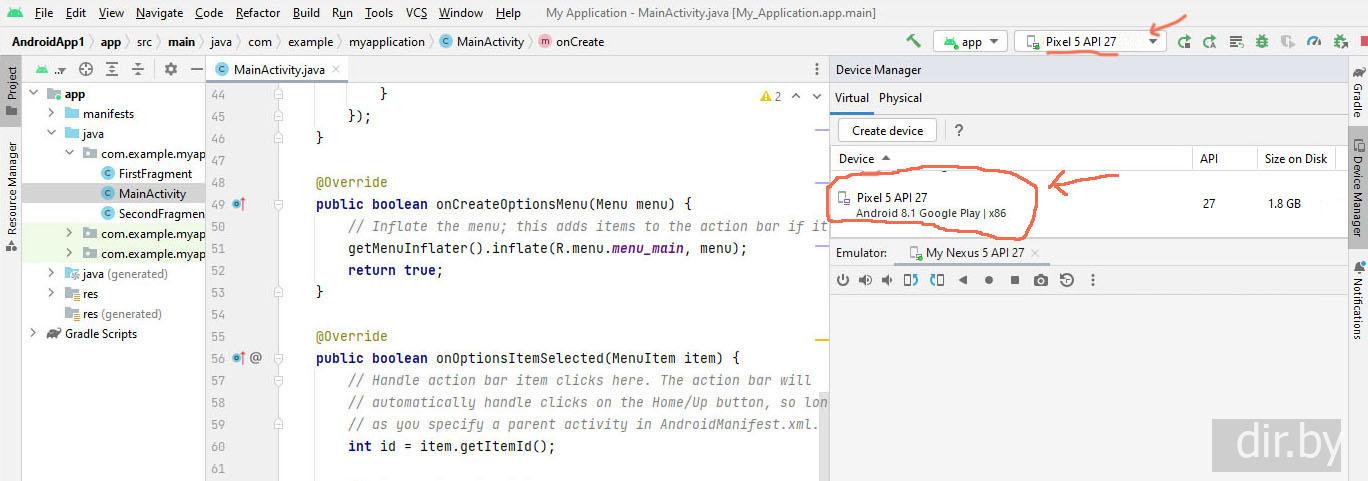The width and height of the screenshot is (1368, 481).
Task: Click the Select Opened File target icon
Action: 86,69
